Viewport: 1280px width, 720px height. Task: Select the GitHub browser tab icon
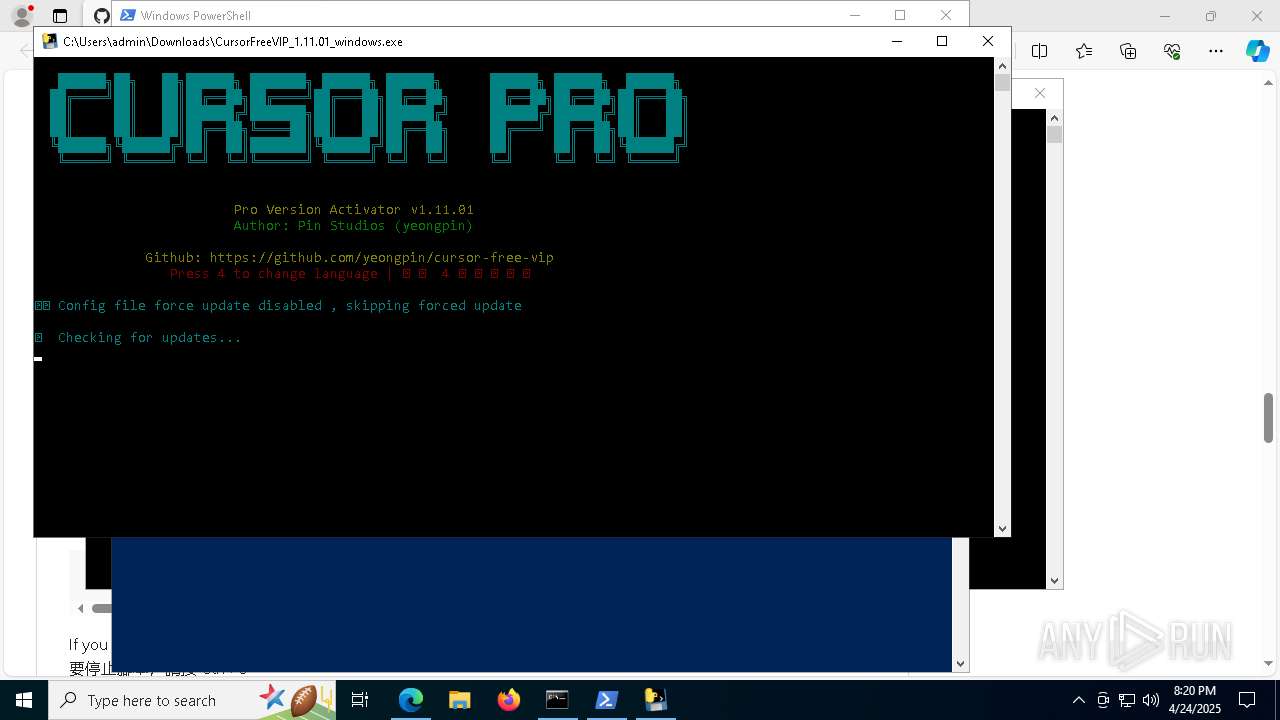point(101,16)
